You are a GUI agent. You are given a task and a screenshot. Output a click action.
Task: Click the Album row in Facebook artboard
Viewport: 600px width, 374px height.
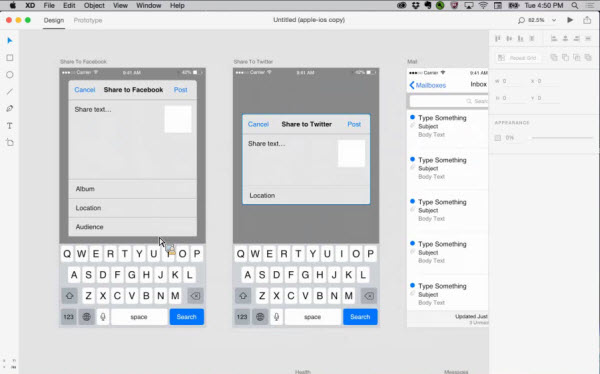[x=132, y=189]
